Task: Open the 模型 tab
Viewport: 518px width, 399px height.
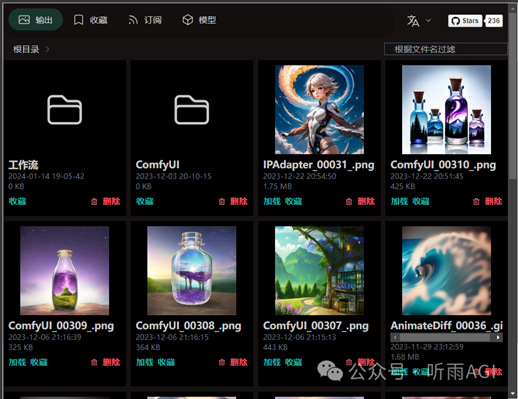Action: click(x=199, y=20)
